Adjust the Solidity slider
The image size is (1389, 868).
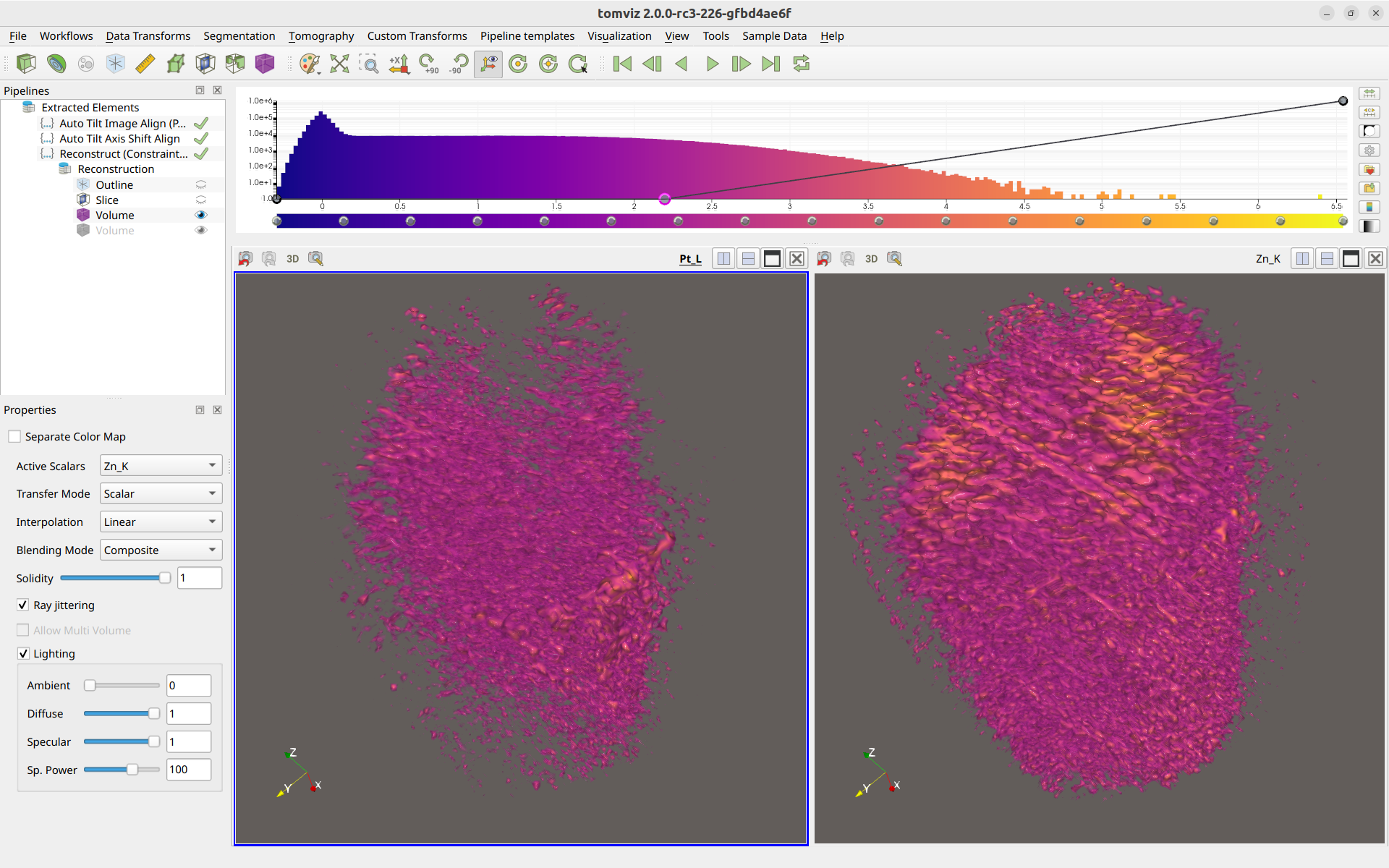click(116, 578)
